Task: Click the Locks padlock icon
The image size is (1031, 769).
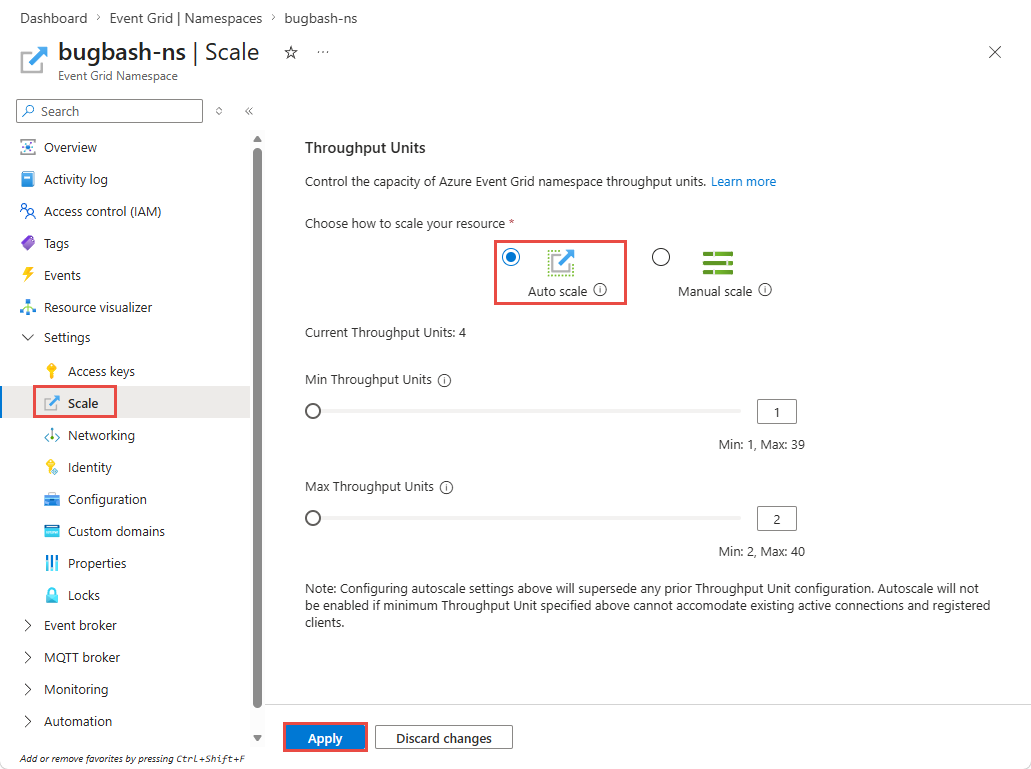Action: click(x=52, y=595)
